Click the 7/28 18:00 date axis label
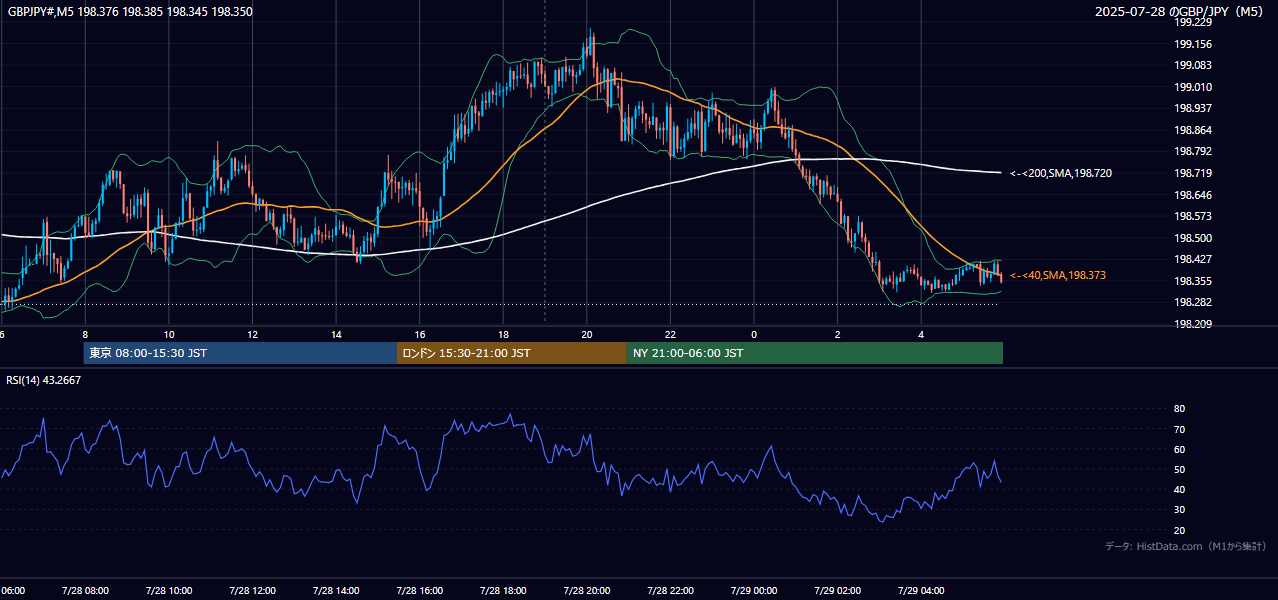The width and height of the screenshot is (1278, 600). tap(503, 590)
